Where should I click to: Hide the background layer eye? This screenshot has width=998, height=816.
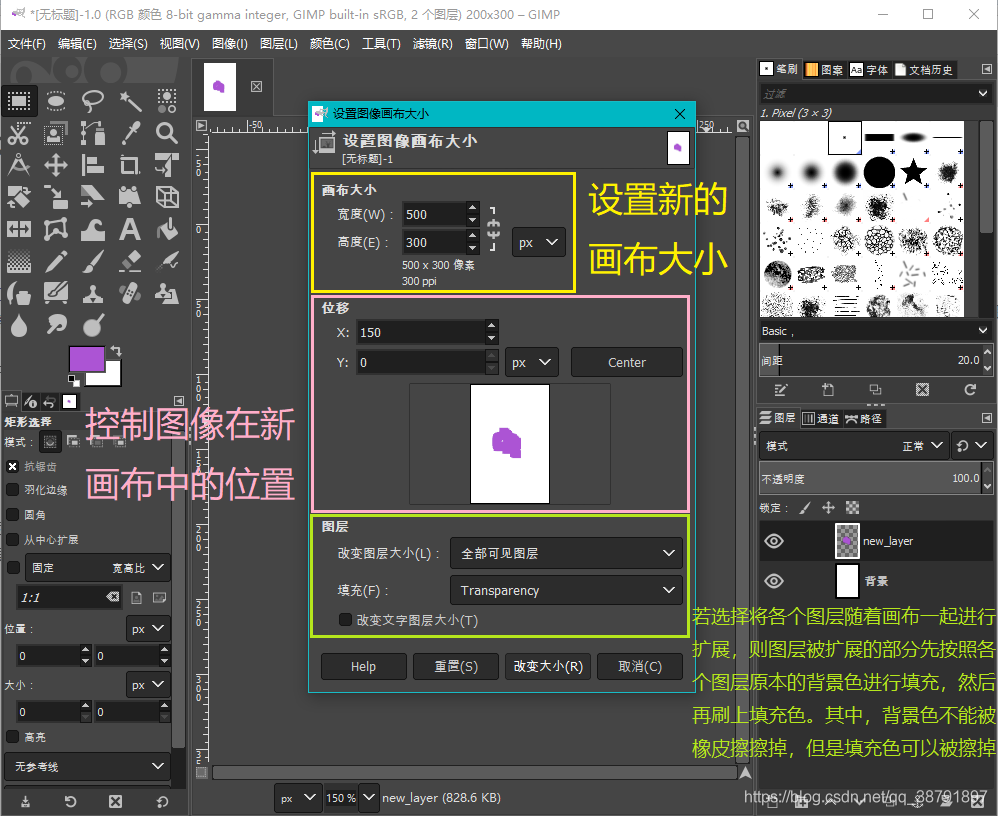[774, 580]
